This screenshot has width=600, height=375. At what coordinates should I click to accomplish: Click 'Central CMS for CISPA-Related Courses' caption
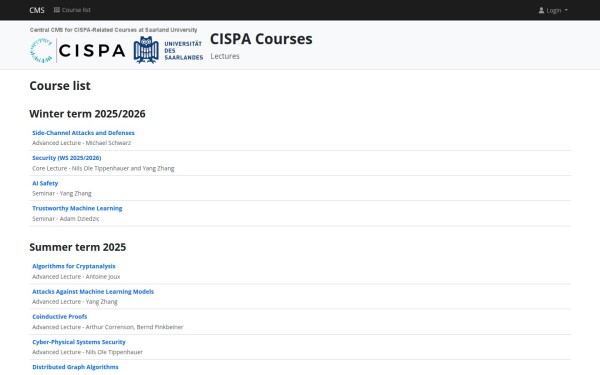114,30
